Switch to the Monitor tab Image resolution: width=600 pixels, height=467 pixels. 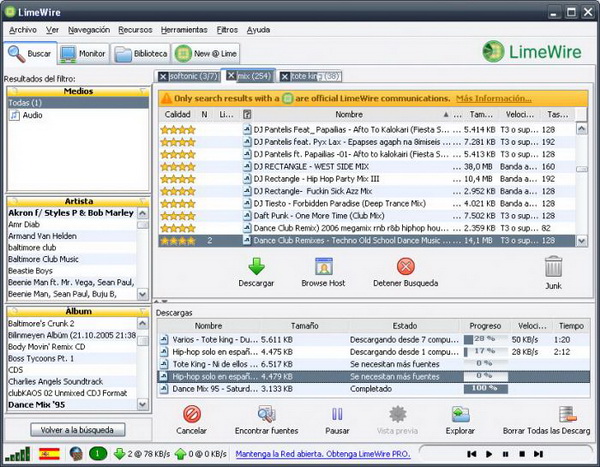(x=83, y=54)
